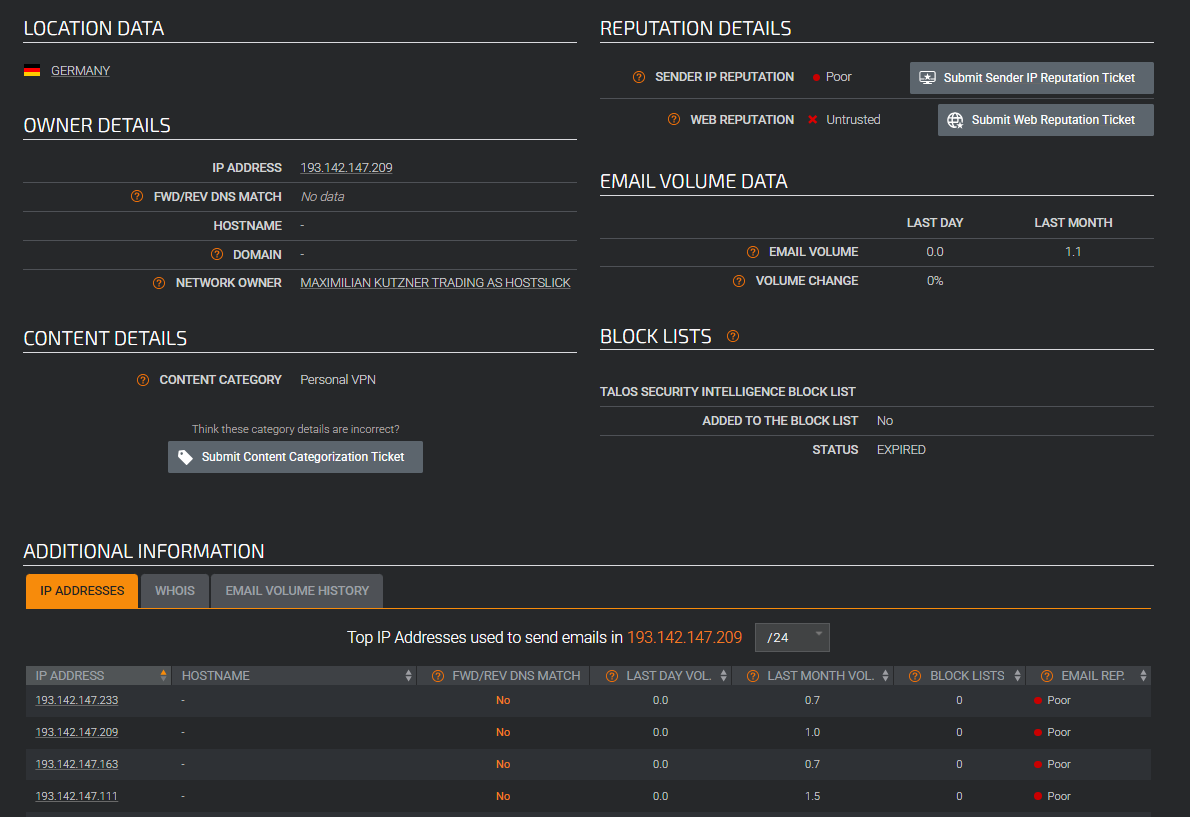Click help icon next to VOLUME CHANGE
1190x817 pixels.
[x=739, y=281]
